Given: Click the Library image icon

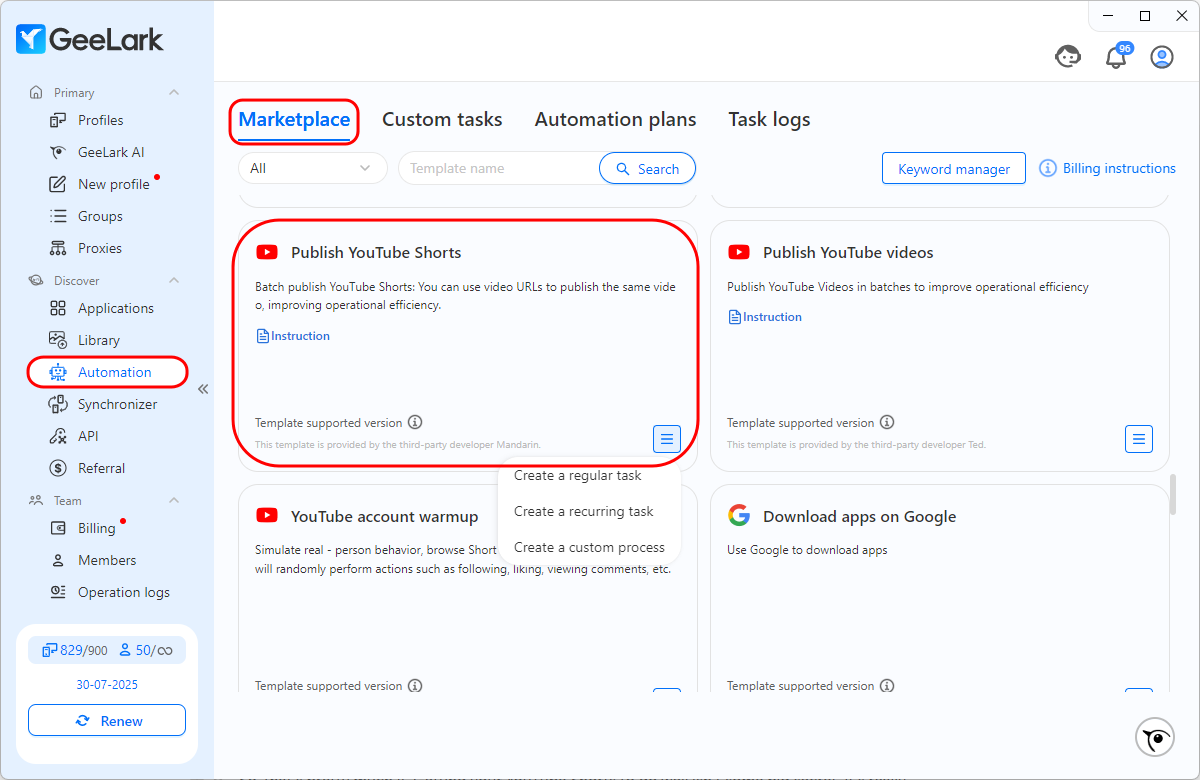Looking at the screenshot, I should (58, 340).
